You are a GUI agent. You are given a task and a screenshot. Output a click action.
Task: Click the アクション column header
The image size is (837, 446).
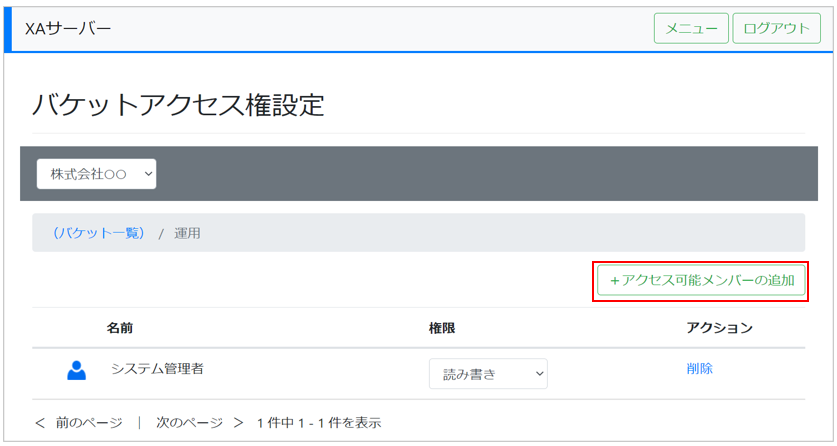point(719,328)
